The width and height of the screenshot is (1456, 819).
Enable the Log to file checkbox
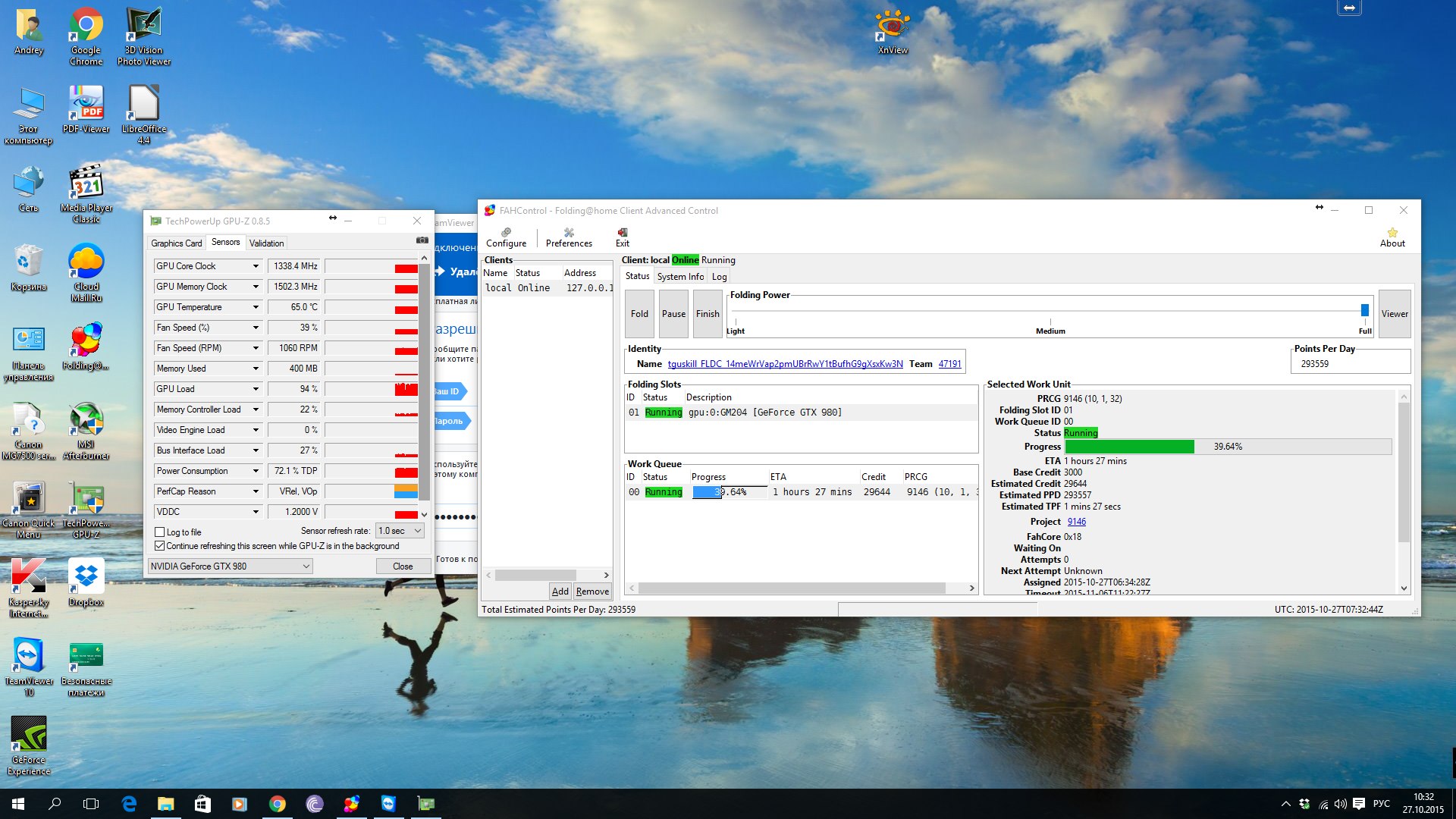point(160,532)
